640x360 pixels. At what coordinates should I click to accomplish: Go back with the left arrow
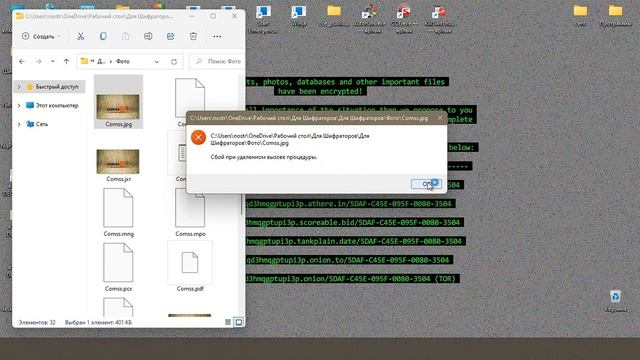point(22,61)
